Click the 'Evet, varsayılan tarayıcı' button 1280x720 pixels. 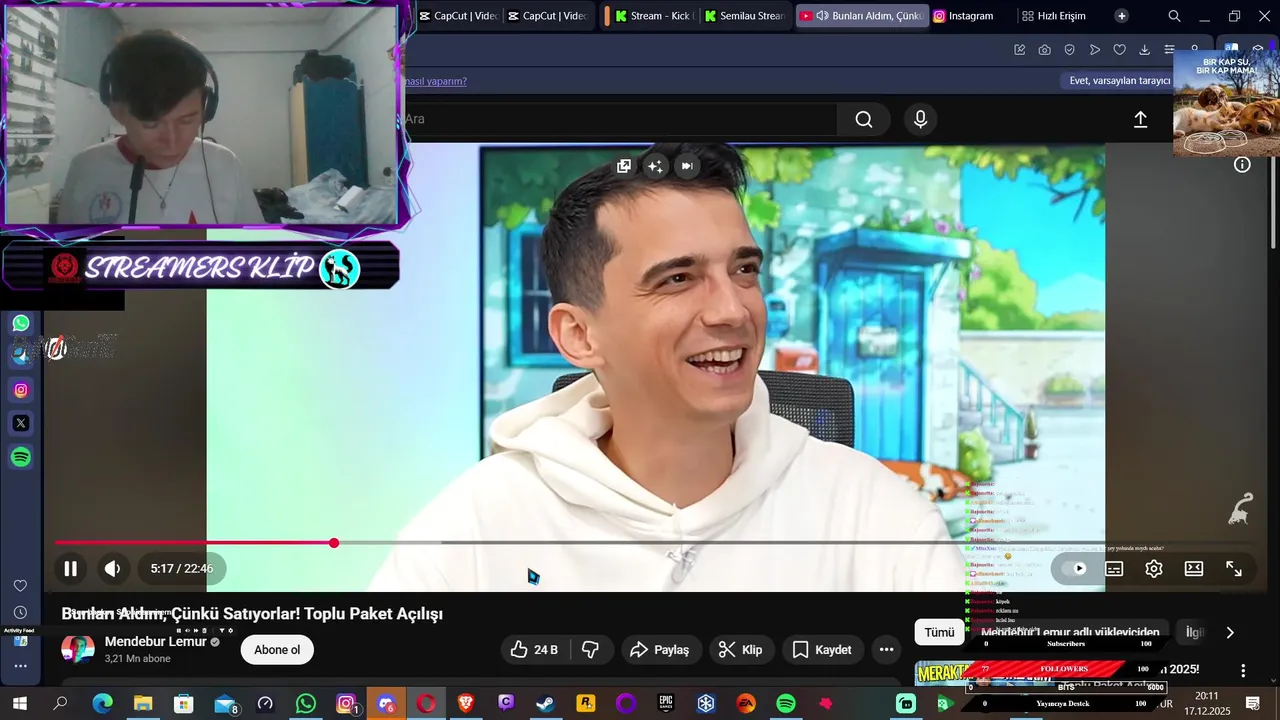(1119, 81)
